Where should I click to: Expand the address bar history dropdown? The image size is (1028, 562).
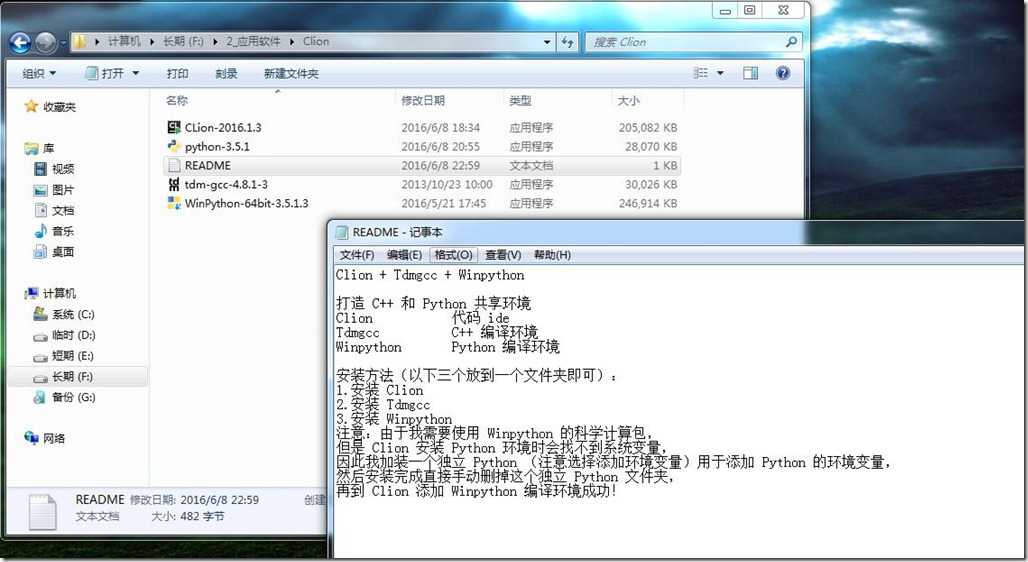547,42
